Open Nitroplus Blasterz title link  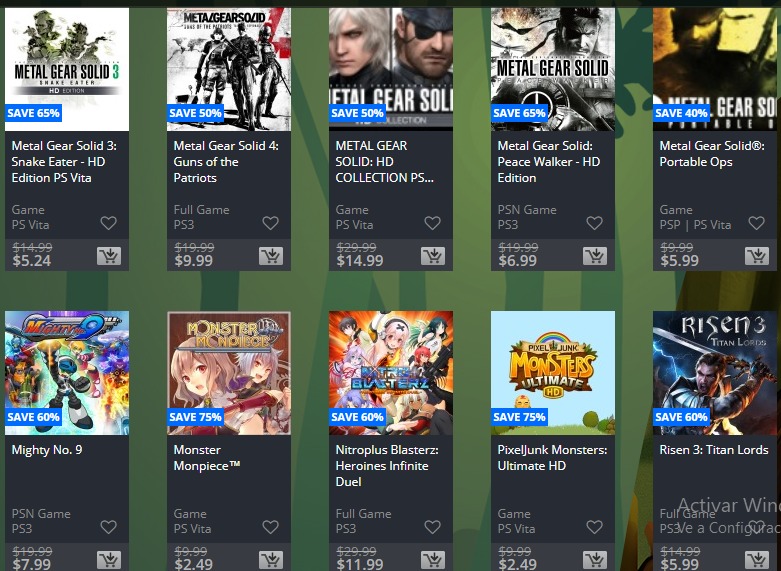pos(387,466)
